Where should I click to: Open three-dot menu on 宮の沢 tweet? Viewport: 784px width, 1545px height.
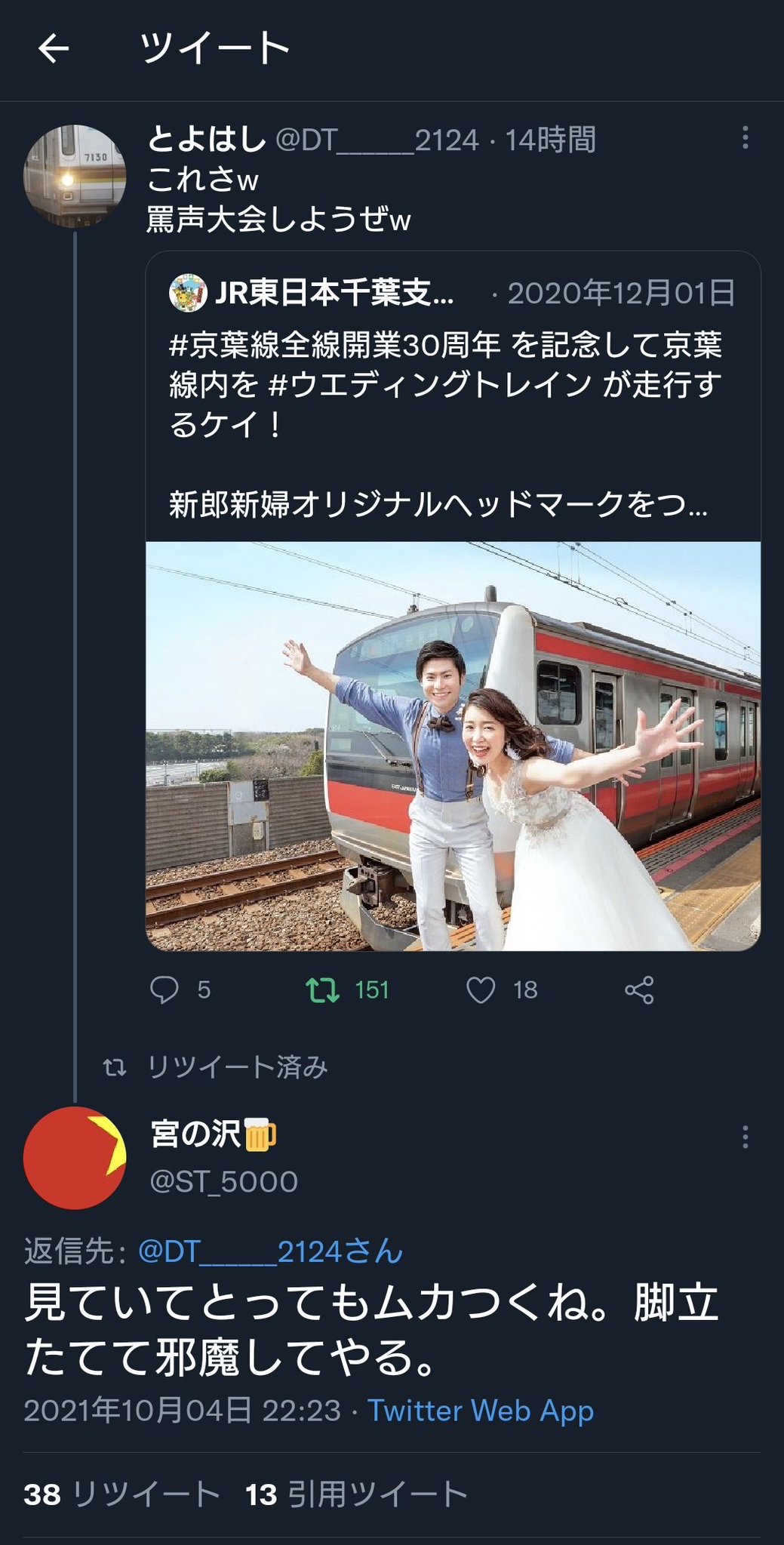point(745,1137)
